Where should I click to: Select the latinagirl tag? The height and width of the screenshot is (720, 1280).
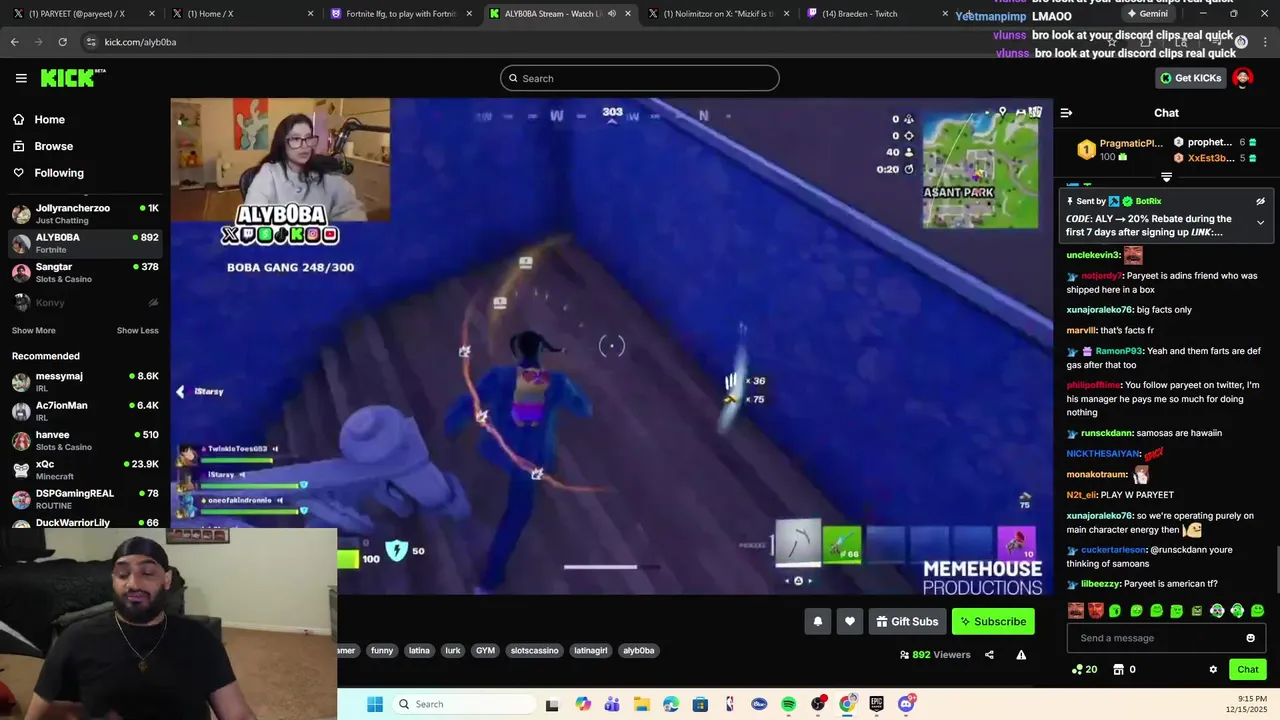tap(590, 650)
